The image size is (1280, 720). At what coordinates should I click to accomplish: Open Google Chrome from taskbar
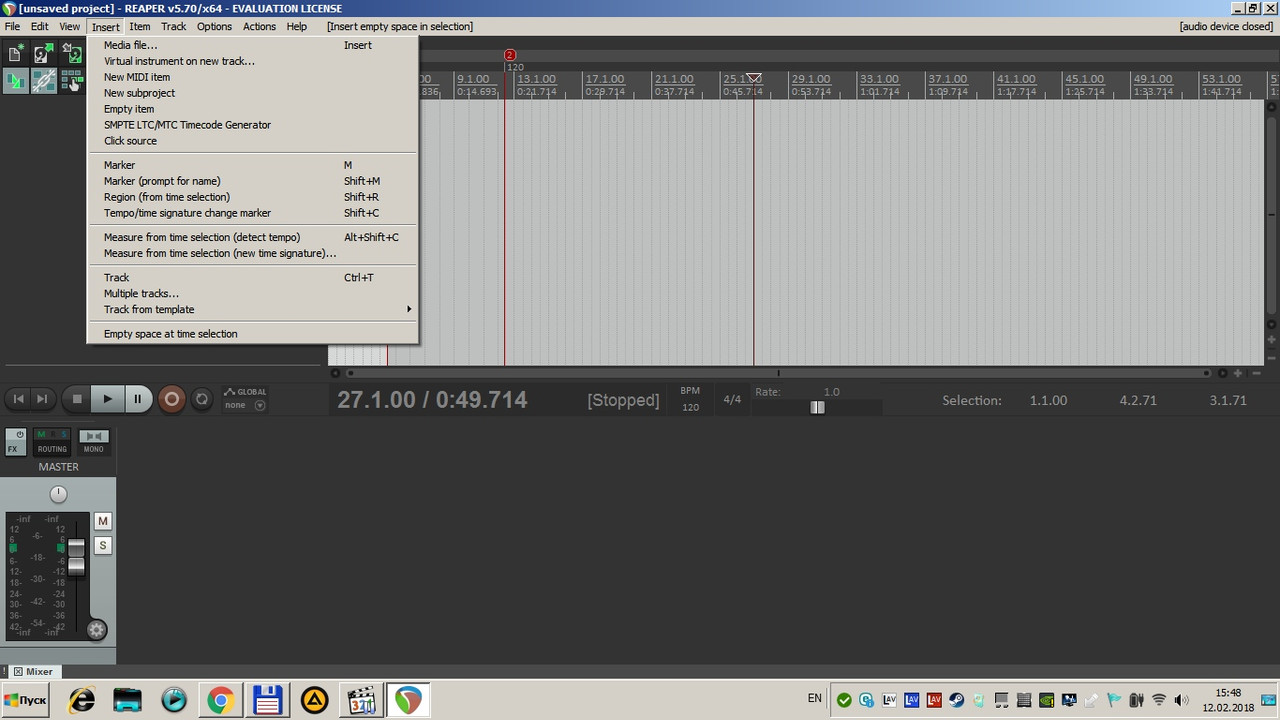click(x=221, y=700)
